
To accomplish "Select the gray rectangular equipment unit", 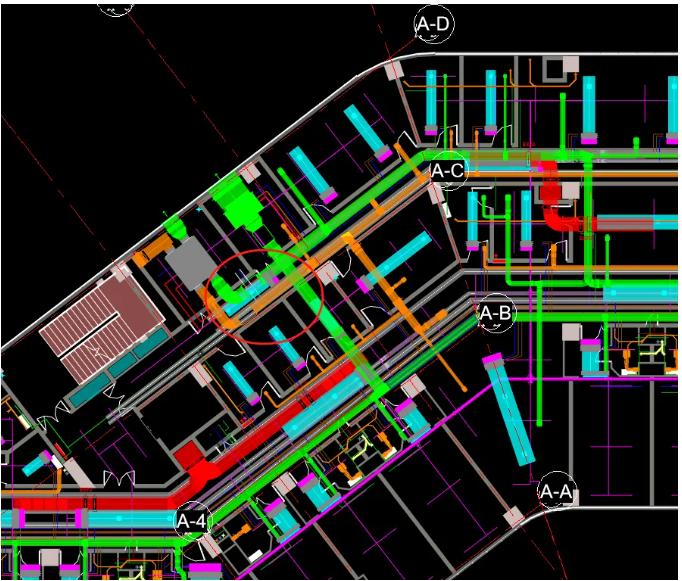I will [190, 264].
